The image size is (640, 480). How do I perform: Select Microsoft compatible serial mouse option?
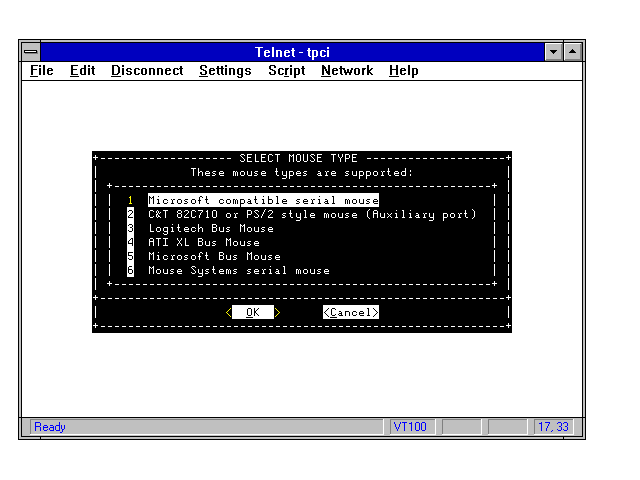click(x=263, y=201)
